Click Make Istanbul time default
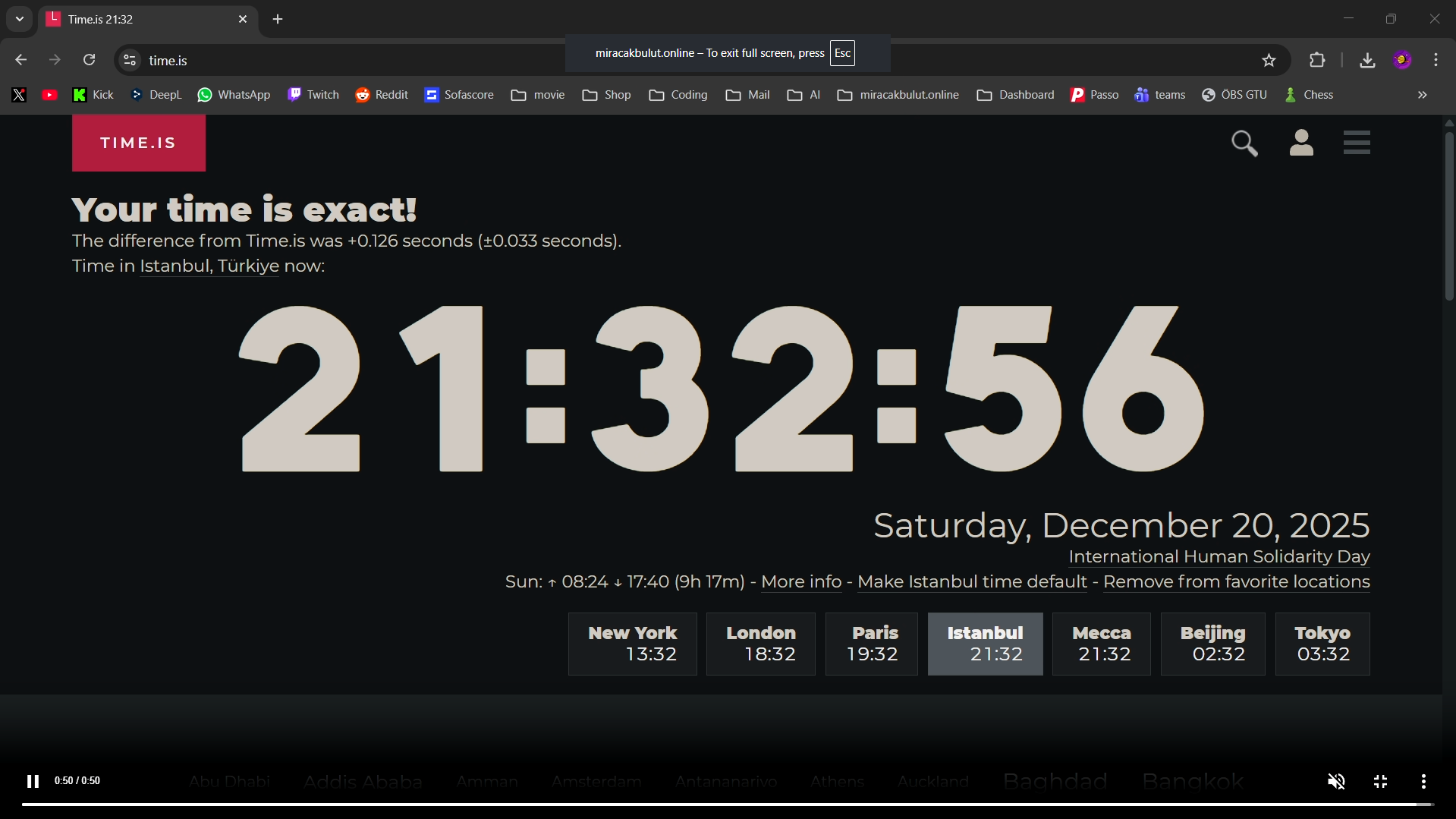Viewport: 1456px width, 819px height. [x=972, y=582]
